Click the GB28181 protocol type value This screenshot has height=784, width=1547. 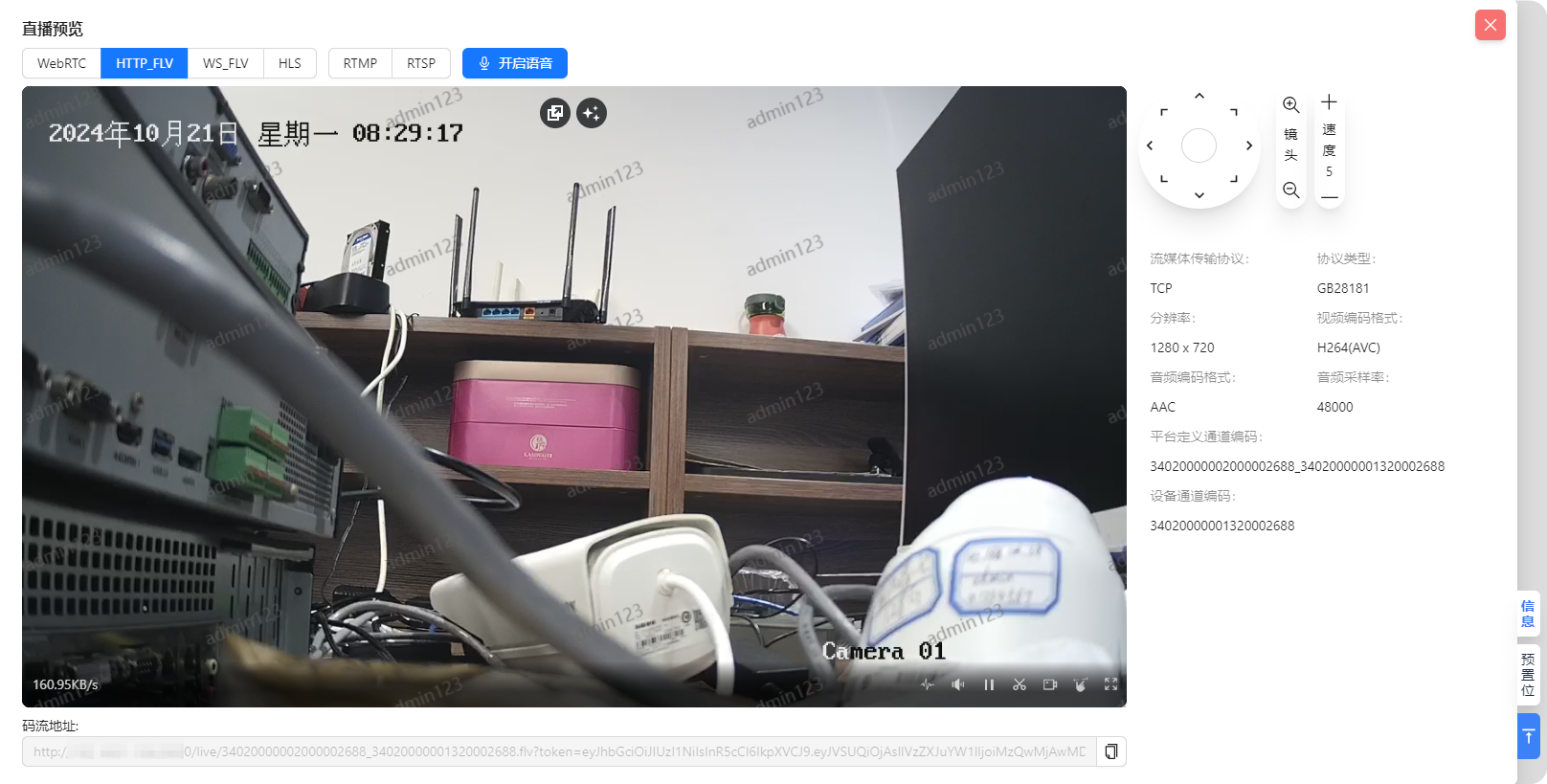[x=1343, y=288]
